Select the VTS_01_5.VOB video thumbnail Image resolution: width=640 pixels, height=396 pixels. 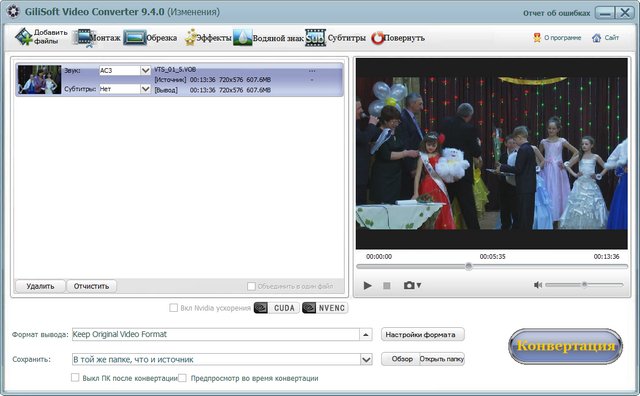coord(39,80)
